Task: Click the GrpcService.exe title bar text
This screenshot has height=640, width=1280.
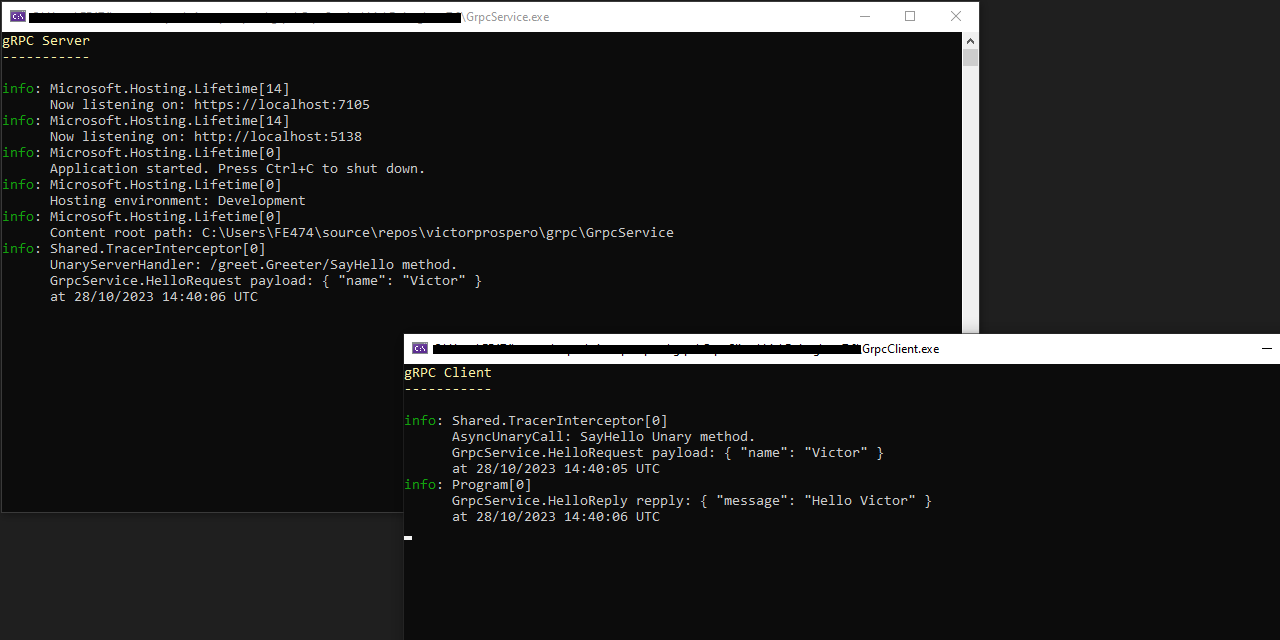Action: point(507,16)
